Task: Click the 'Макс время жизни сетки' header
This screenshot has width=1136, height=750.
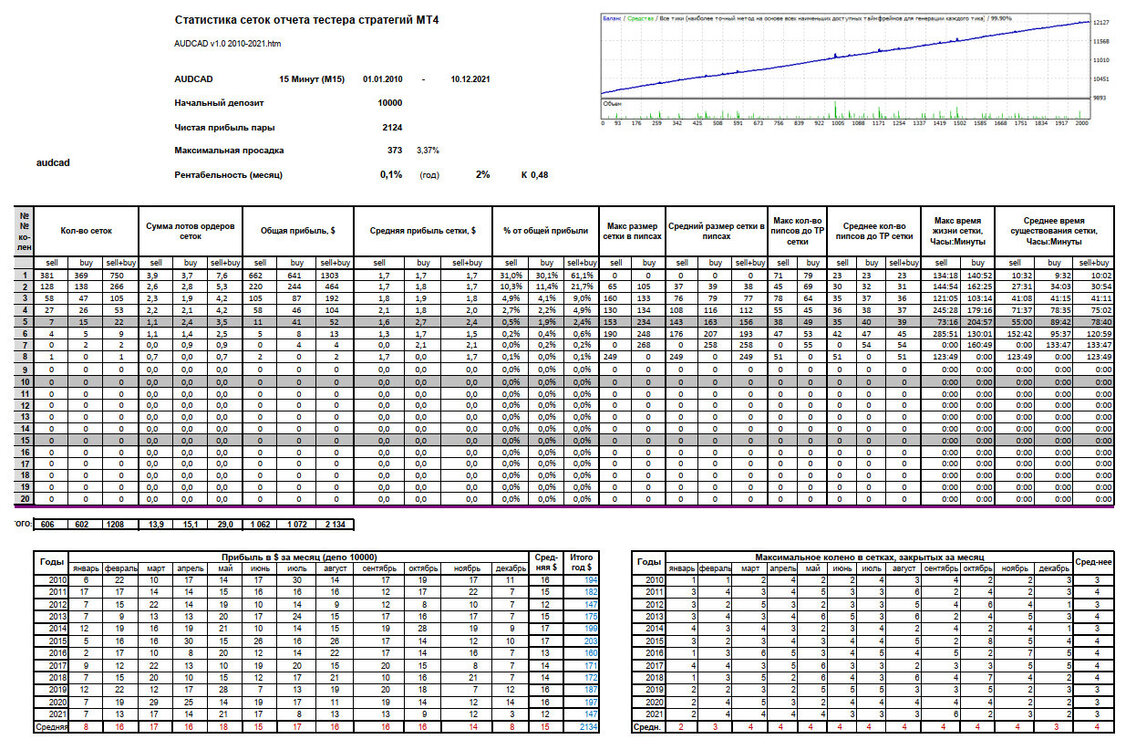Action: 958,231
